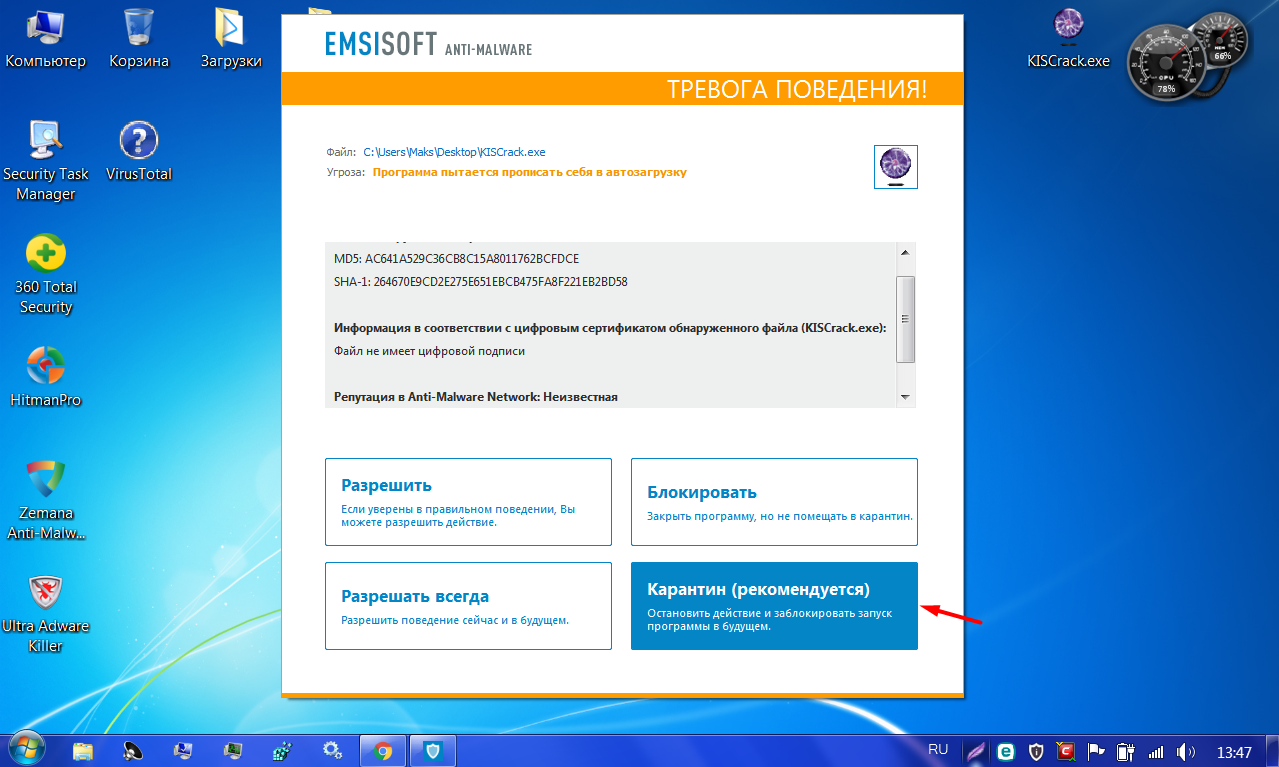Click the Блокировать button
The width and height of the screenshot is (1279, 767).
774,502
